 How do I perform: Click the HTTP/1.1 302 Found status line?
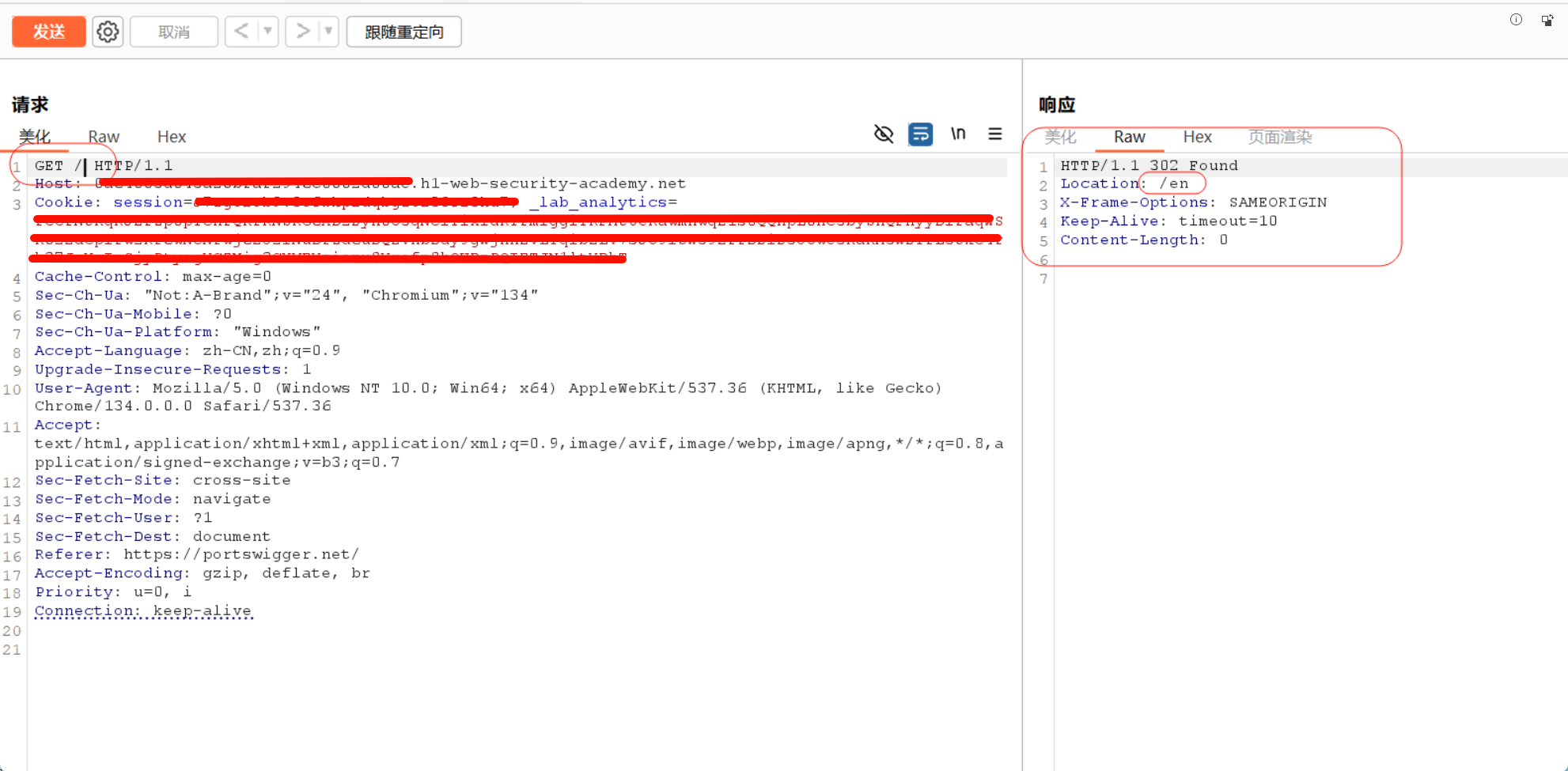pos(1149,166)
